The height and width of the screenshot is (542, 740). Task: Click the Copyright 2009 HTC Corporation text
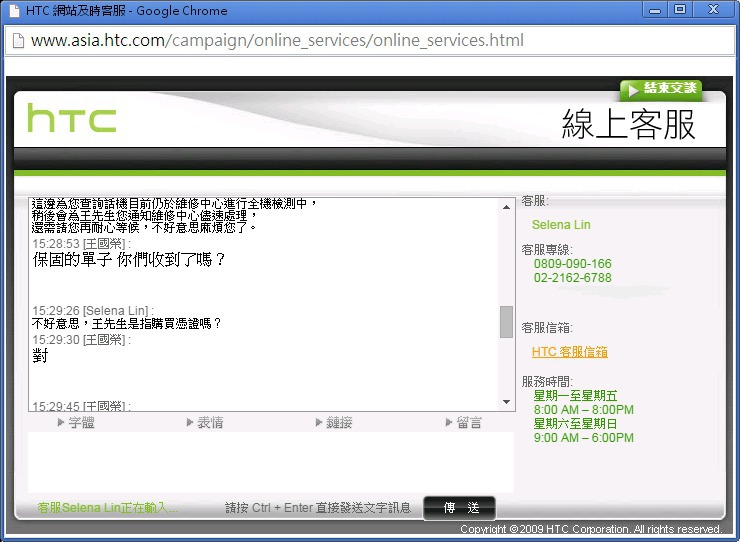591,529
